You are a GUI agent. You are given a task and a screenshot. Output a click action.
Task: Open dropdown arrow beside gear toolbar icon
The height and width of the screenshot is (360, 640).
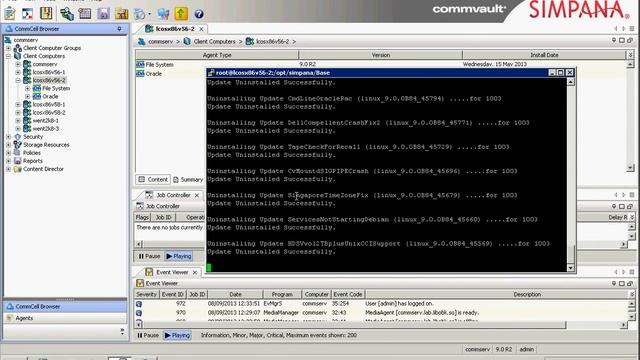149,14
